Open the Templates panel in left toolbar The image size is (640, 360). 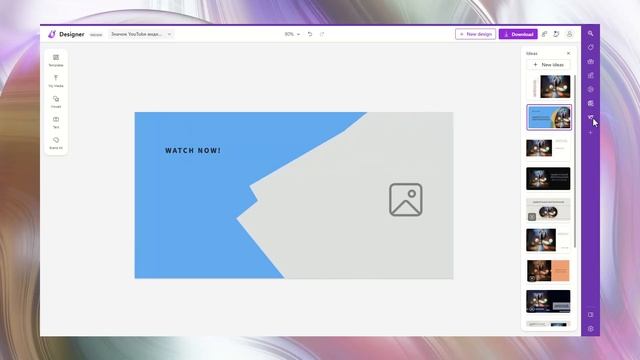[56, 60]
